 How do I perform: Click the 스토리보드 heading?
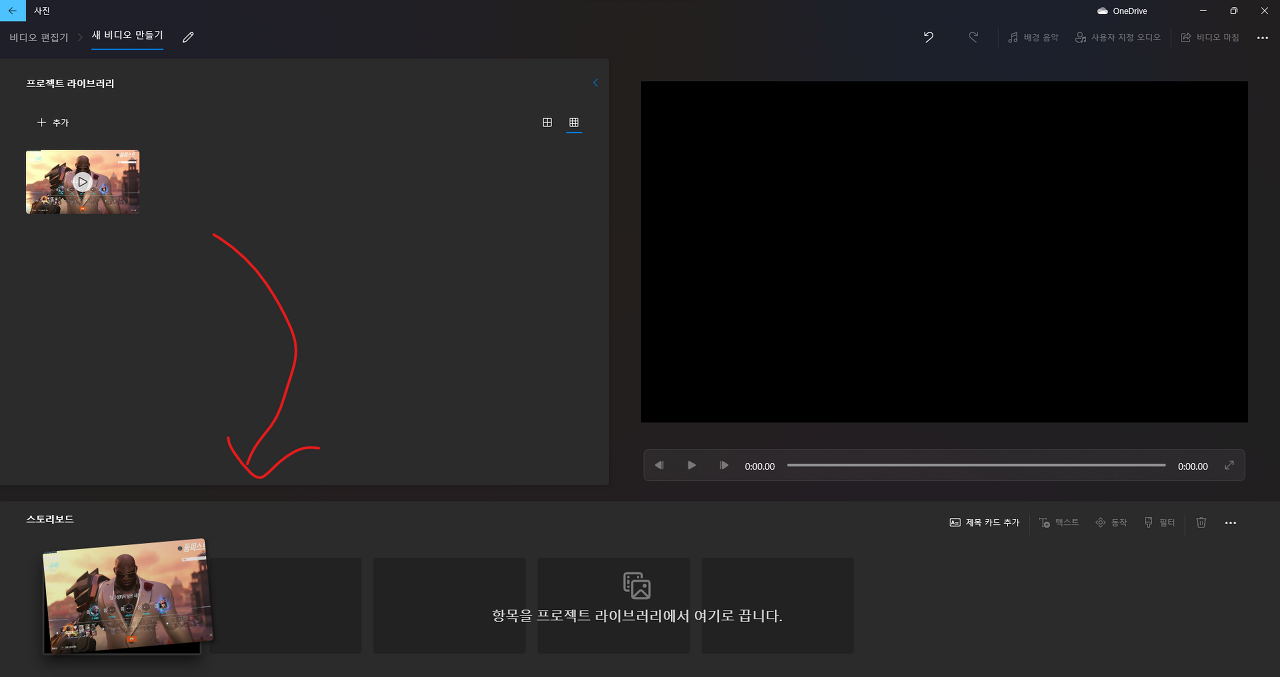point(50,519)
